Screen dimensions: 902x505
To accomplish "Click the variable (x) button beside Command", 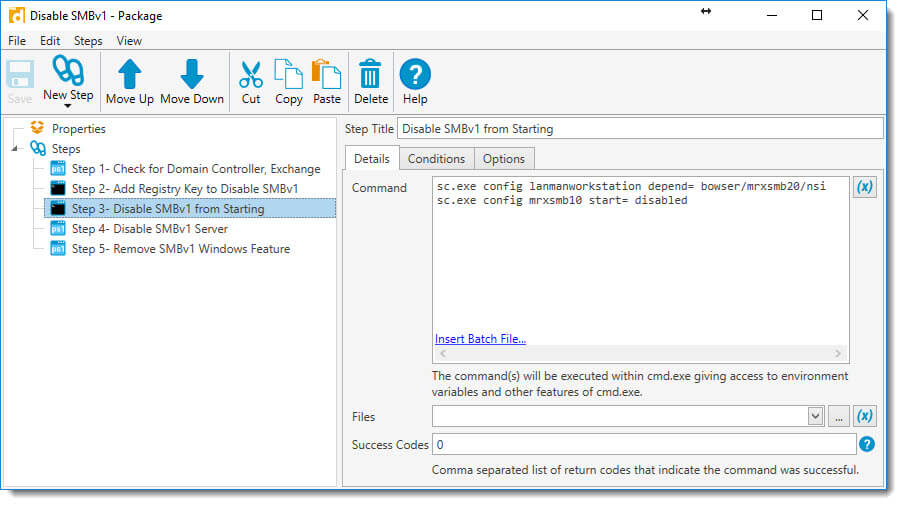I will click(865, 187).
